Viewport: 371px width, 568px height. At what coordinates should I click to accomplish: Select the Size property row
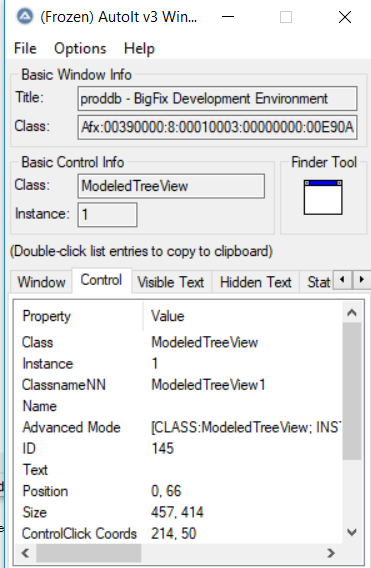(178, 512)
